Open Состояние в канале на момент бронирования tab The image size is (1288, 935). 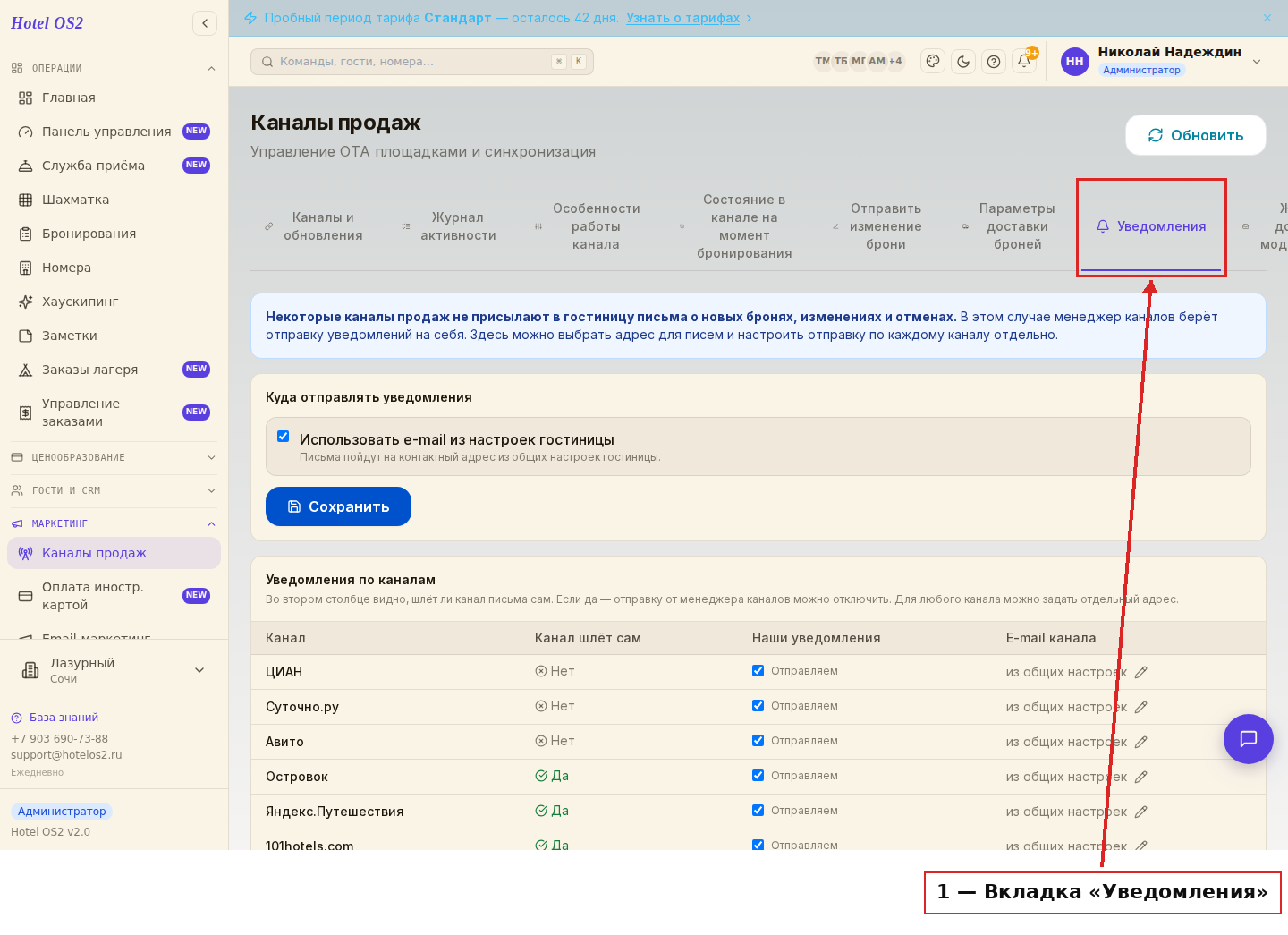736,226
